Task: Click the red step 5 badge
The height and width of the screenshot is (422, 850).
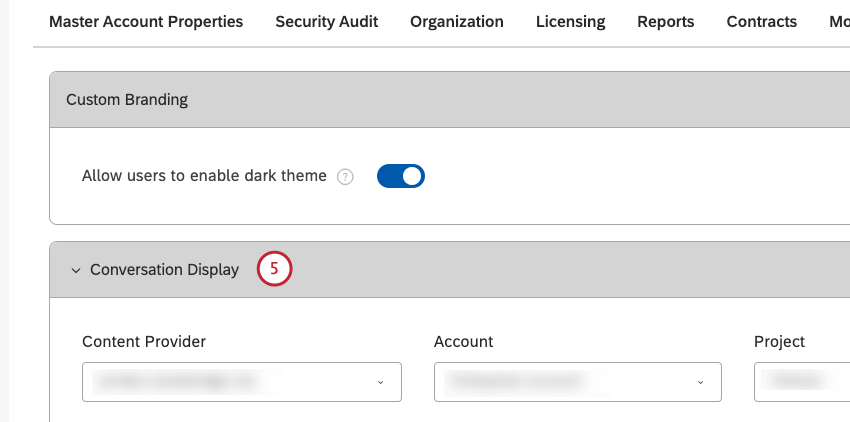Action: coord(274,269)
